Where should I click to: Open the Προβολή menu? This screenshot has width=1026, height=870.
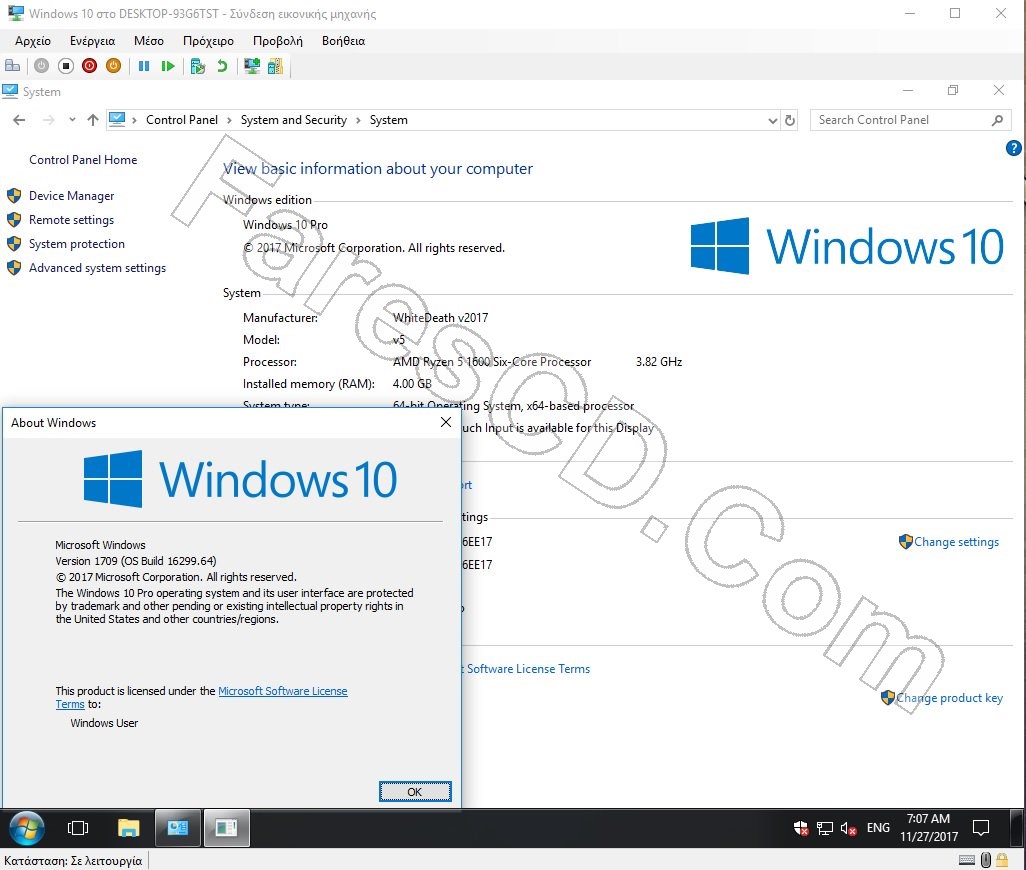point(277,41)
